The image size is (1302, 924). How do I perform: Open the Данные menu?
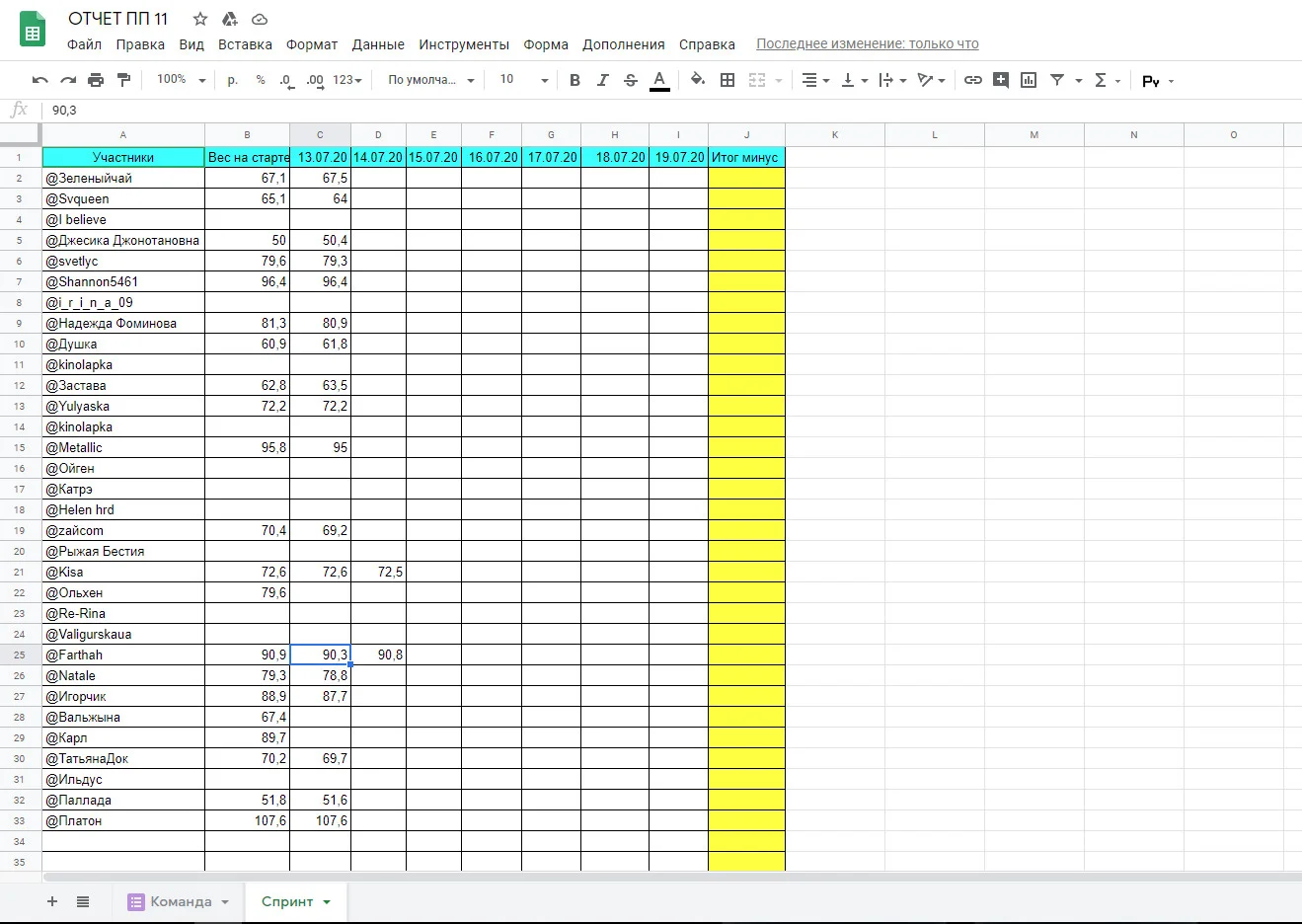point(378,44)
